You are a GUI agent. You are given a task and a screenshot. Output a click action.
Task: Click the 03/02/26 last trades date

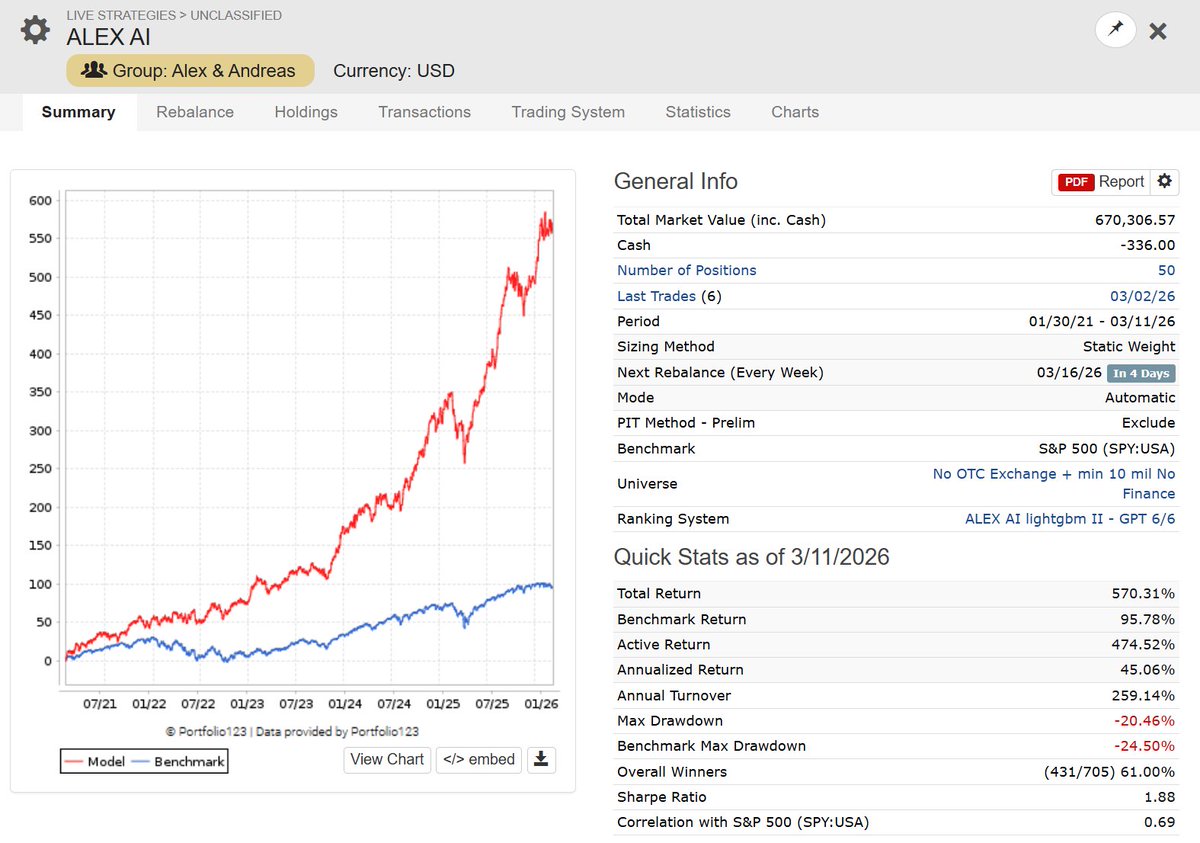pos(1143,296)
